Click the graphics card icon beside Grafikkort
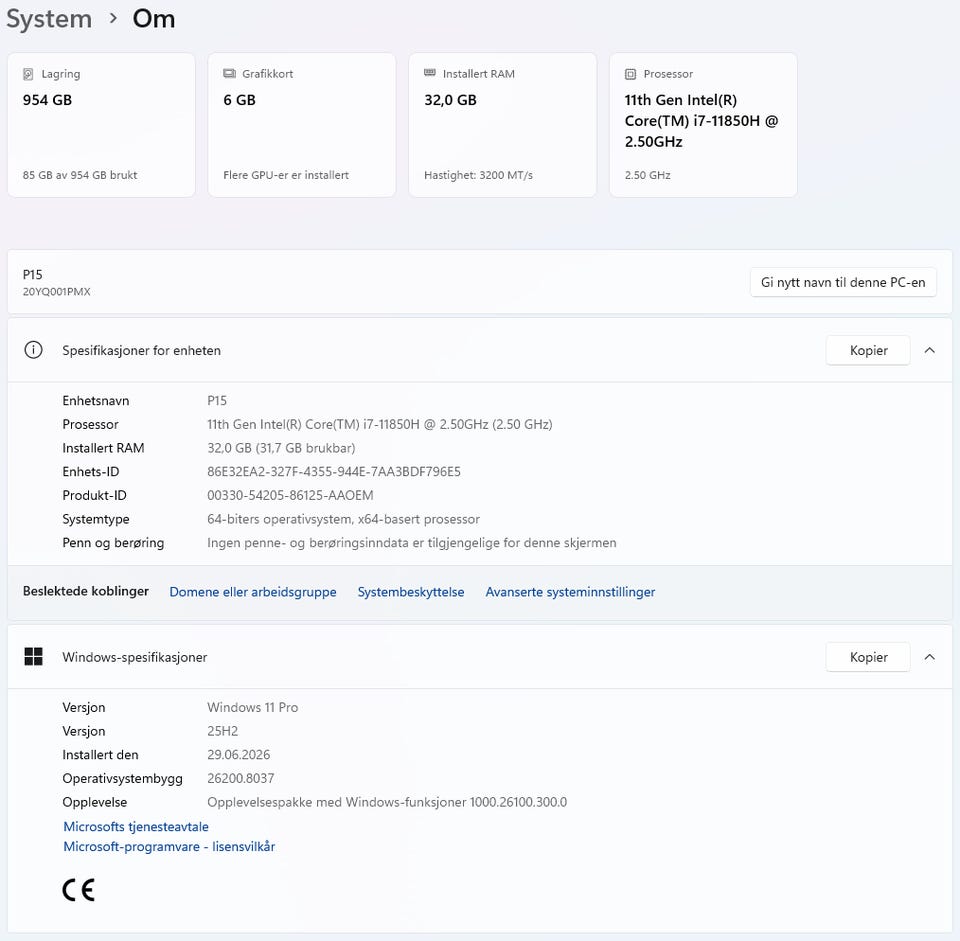960x941 pixels. [230, 73]
